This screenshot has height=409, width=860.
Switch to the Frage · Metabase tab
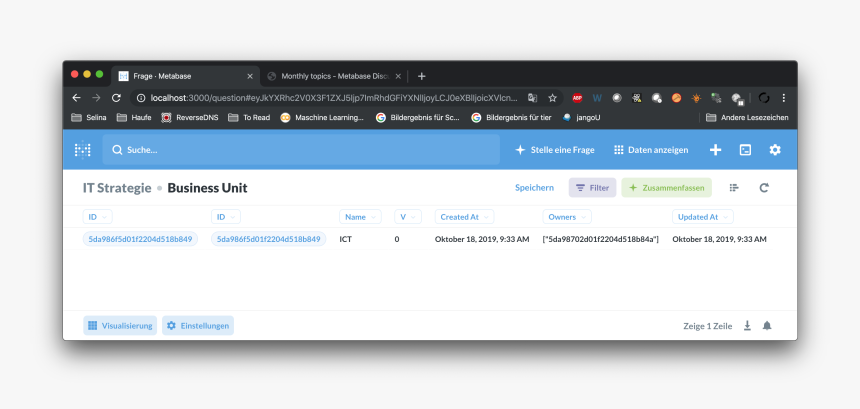point(185,76)
